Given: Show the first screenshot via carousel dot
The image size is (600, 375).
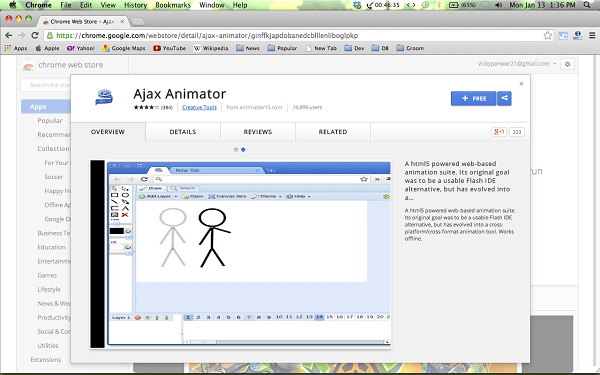Looking at the screenshot, I should point(236,150).
